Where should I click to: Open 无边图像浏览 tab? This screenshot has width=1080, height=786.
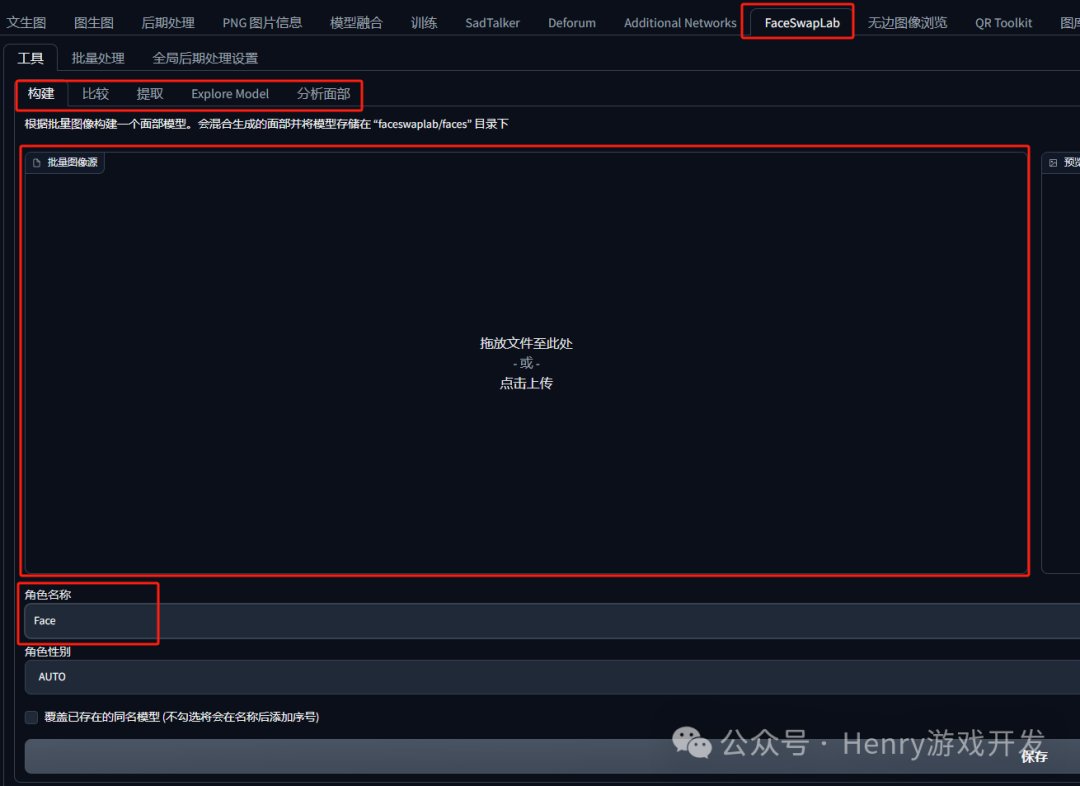coord(907,23)
